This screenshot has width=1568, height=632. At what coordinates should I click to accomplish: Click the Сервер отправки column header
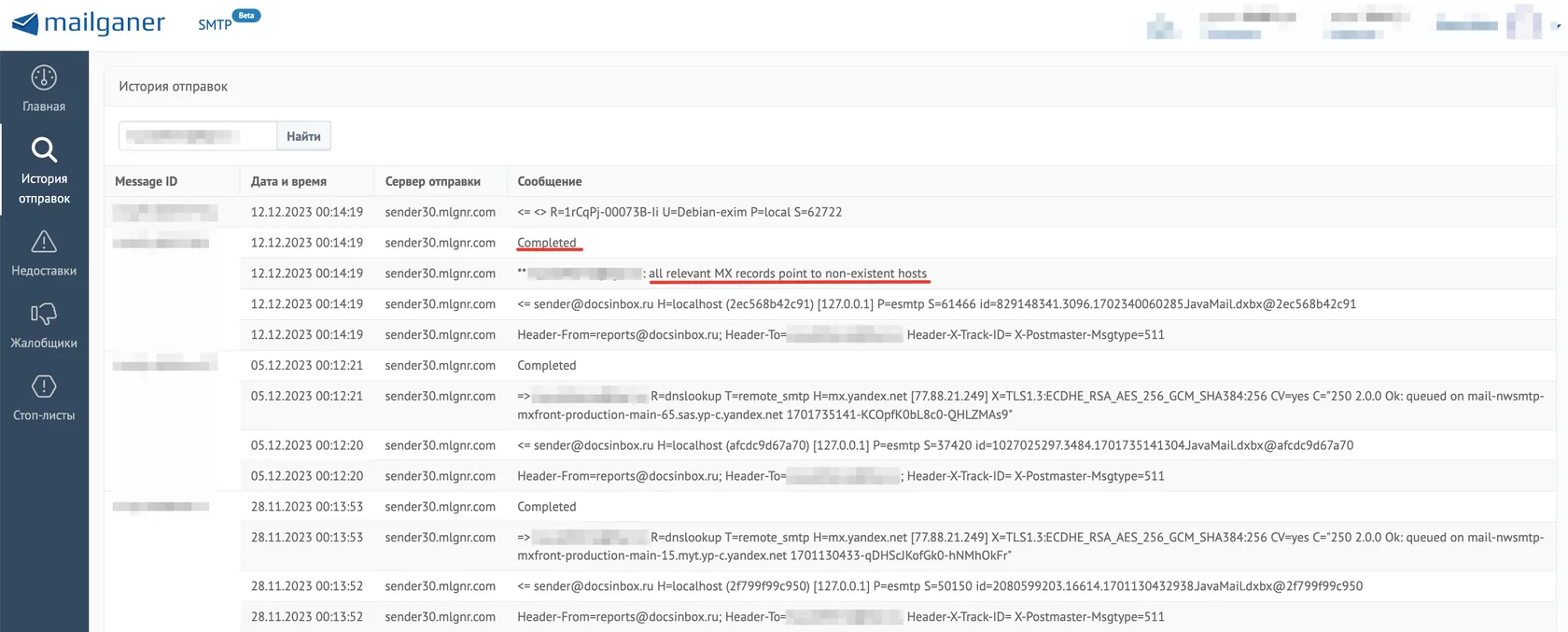coord(432,181)
